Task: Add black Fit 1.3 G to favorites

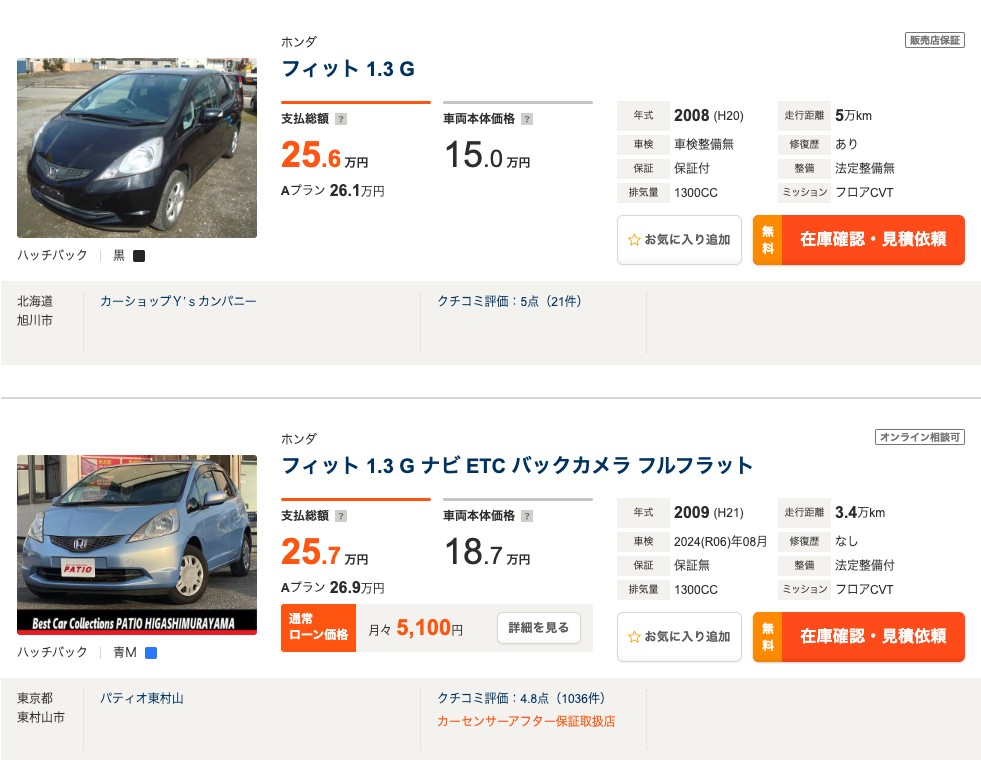Action: [679, 240]
